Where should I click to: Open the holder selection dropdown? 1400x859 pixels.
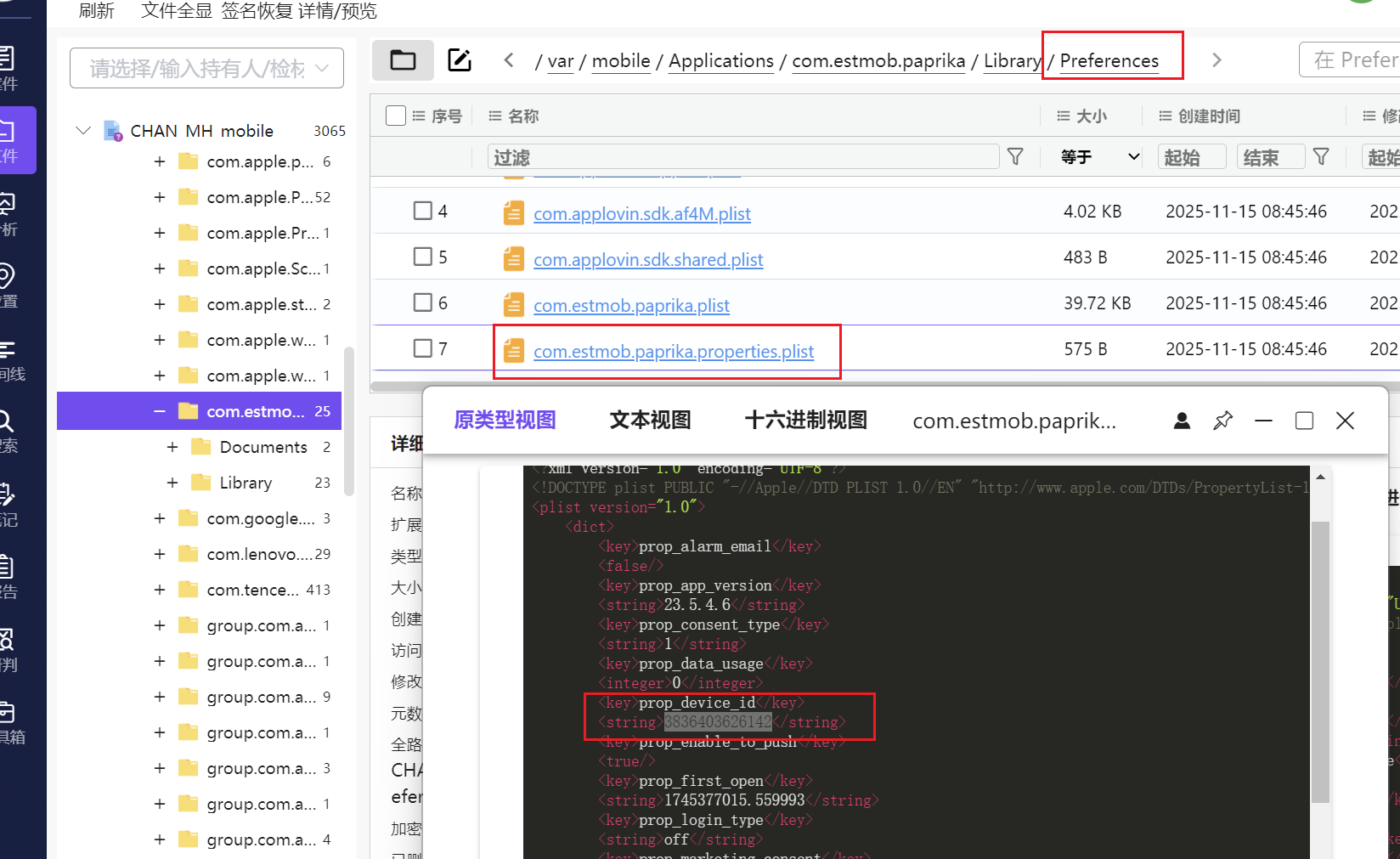coord(206,69)
